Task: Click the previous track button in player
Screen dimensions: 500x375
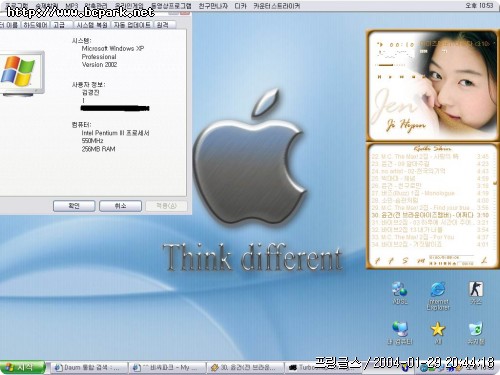Action: pos(379,77)
